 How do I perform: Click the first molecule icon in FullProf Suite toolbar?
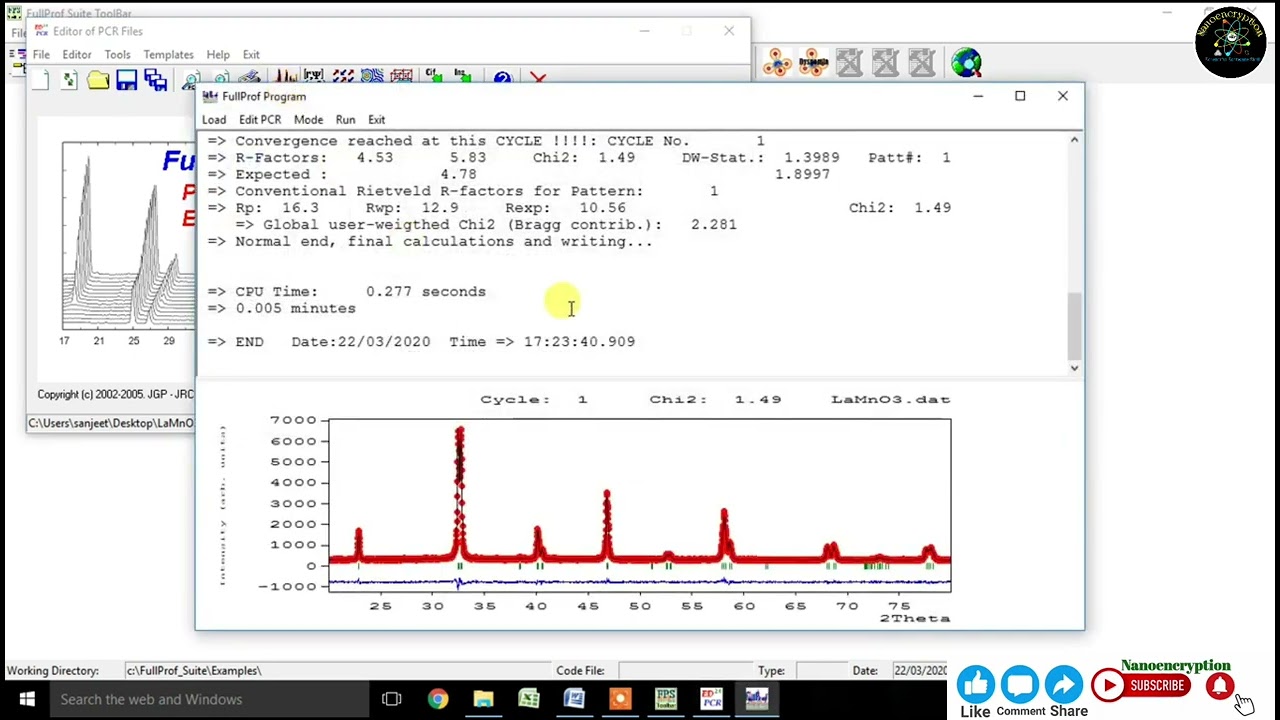777,63
